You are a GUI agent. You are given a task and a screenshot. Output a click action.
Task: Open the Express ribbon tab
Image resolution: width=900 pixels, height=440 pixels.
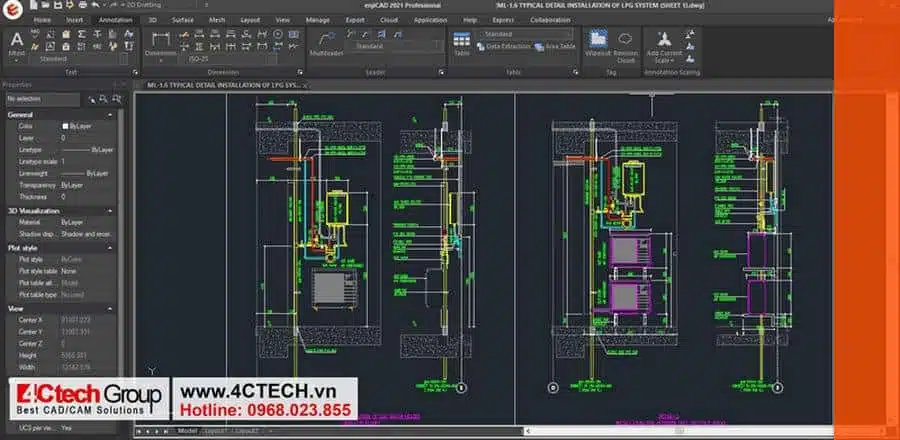pyautogui.click(x=503, y=20)
